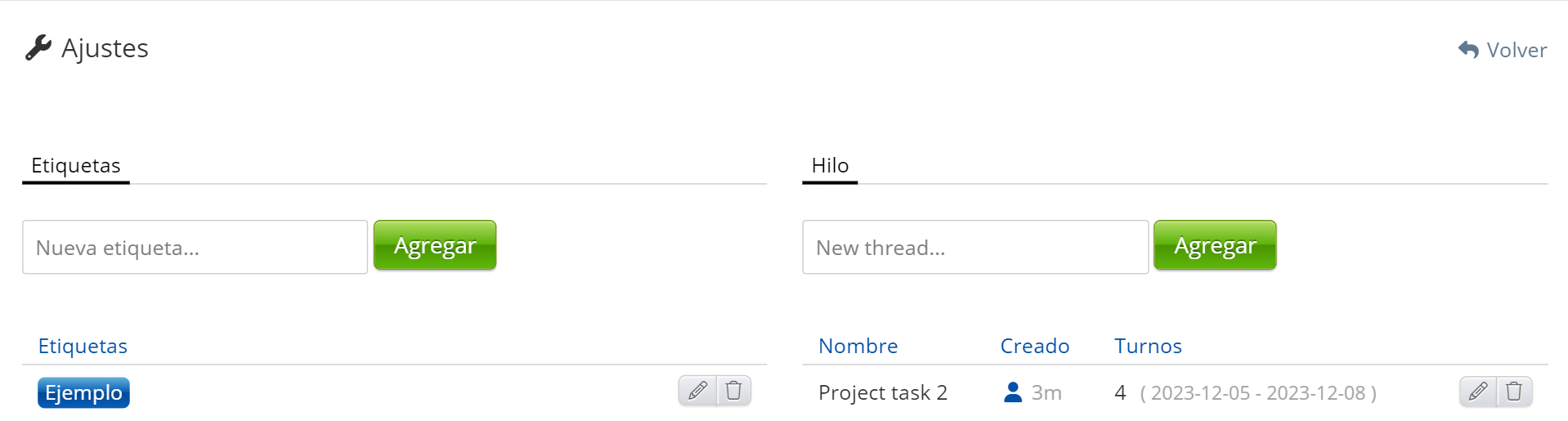The height and width of the screenshot is (421, 1568).
Task: Click the wrench icon beside Ajustes
Action: 38,48
